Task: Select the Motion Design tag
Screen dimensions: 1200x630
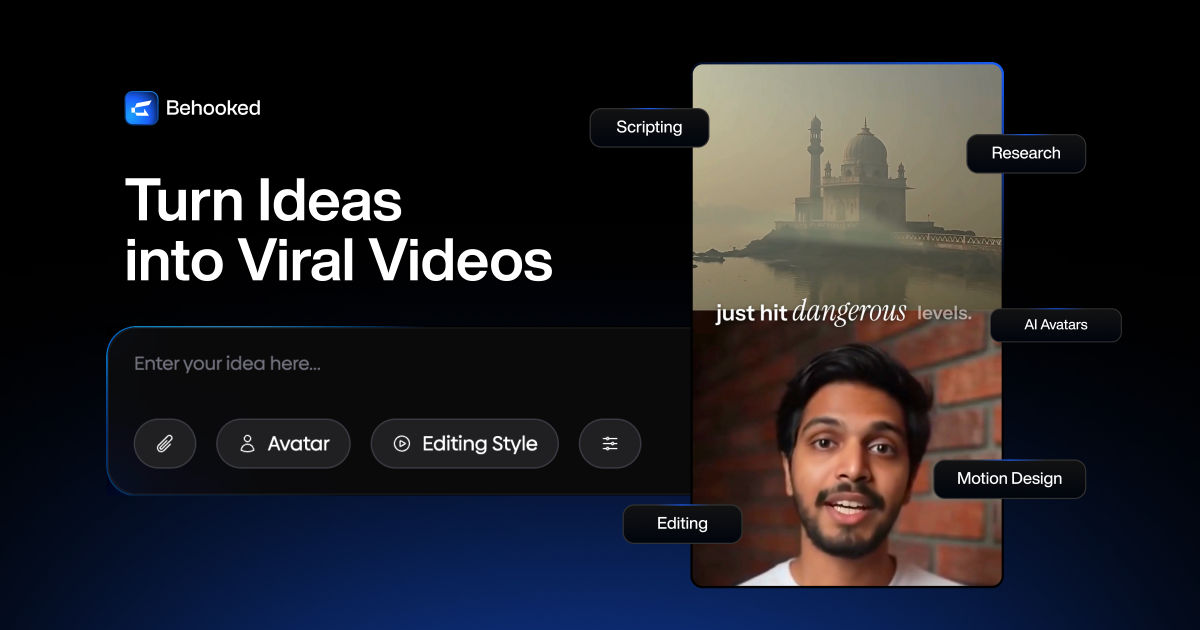Action: click(1009, 479)
